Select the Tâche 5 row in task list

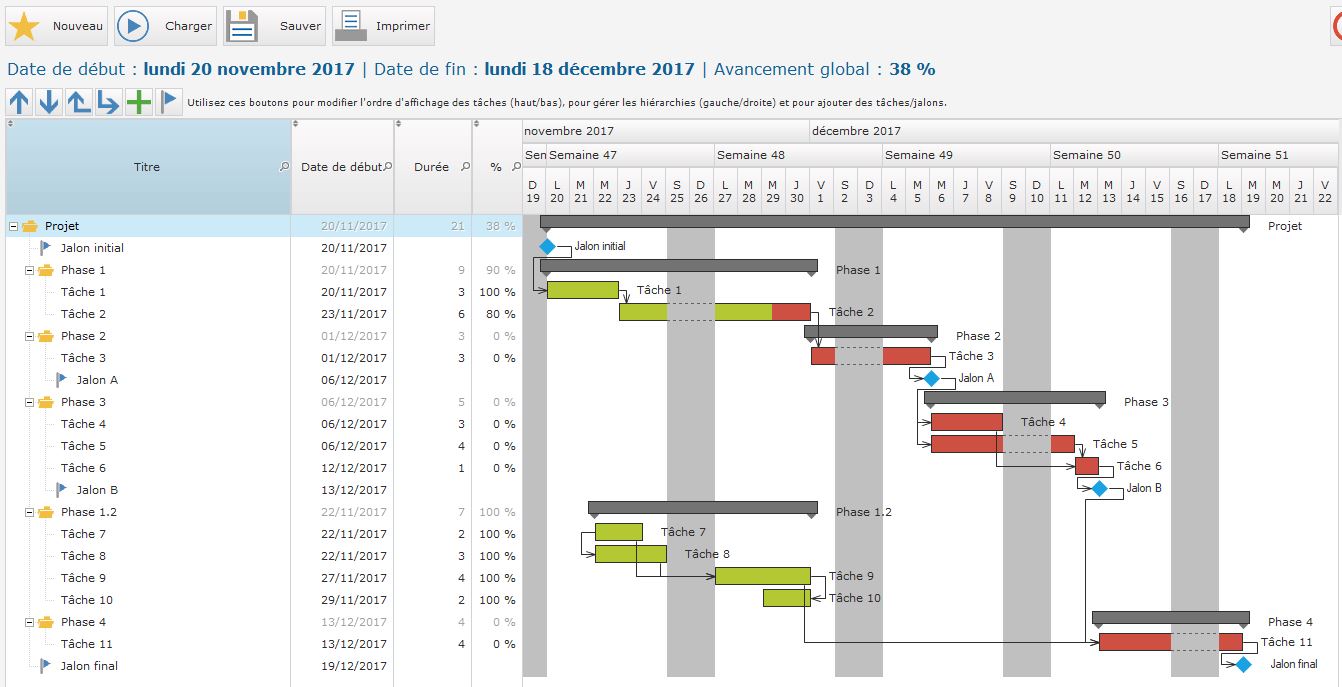(83, 446)
